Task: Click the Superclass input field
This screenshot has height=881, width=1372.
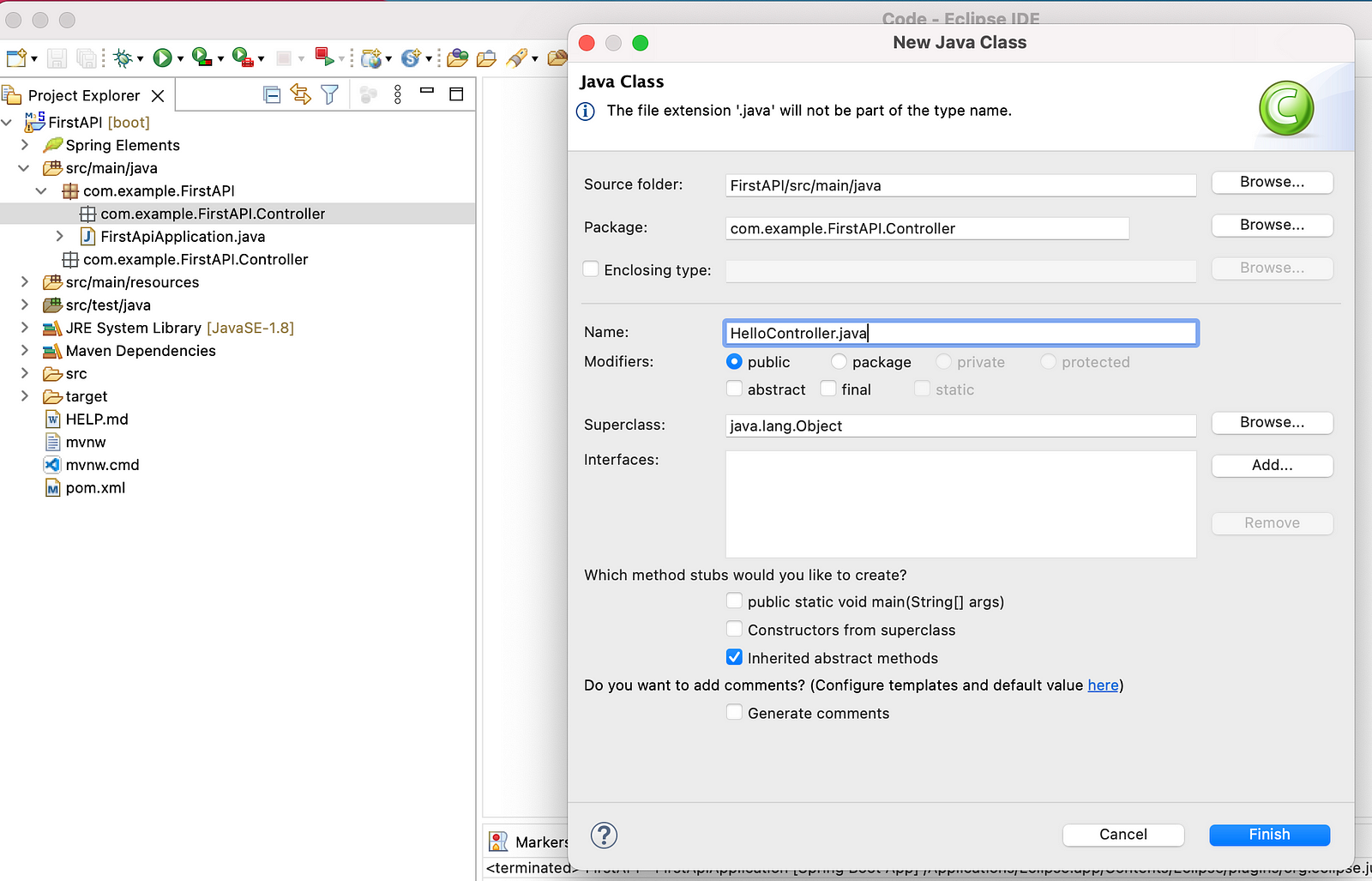Action: [960, 425]
